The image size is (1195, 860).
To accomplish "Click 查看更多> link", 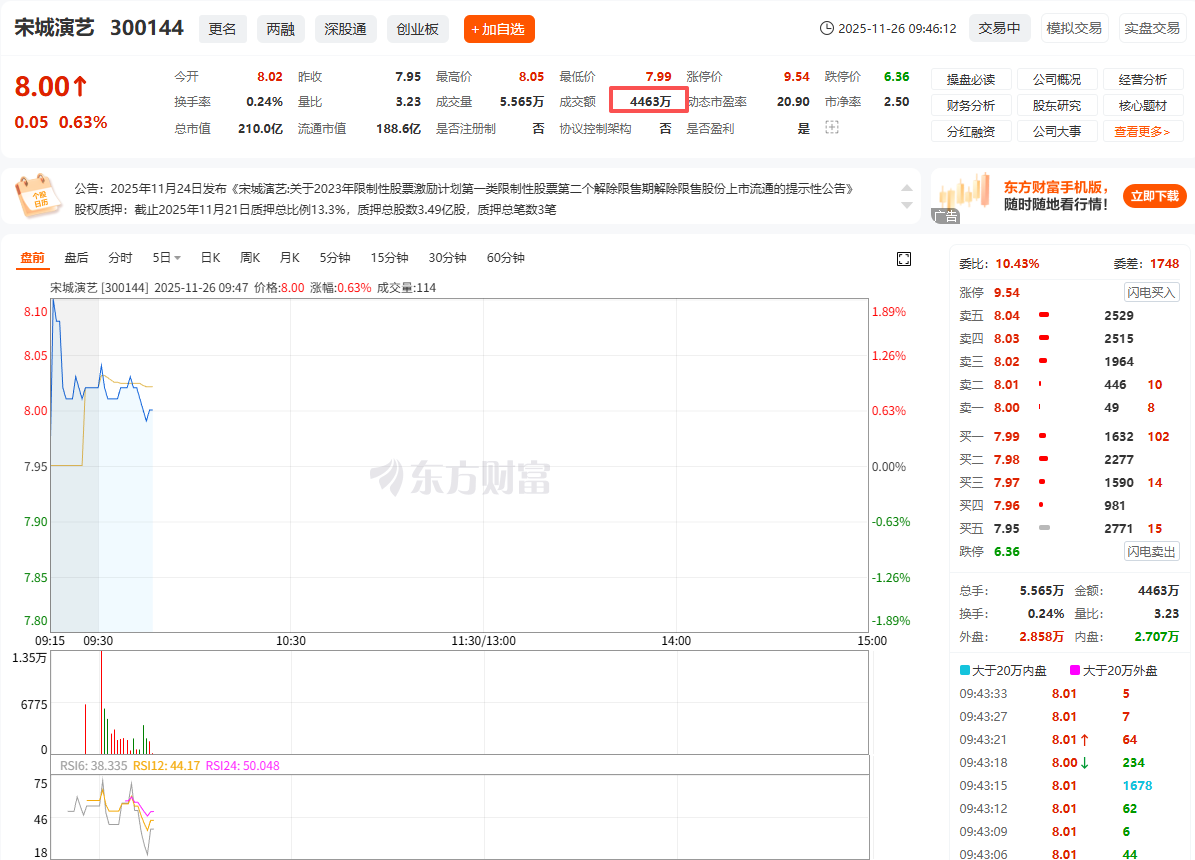I will pyautogui.click(x=1142, y=131).
